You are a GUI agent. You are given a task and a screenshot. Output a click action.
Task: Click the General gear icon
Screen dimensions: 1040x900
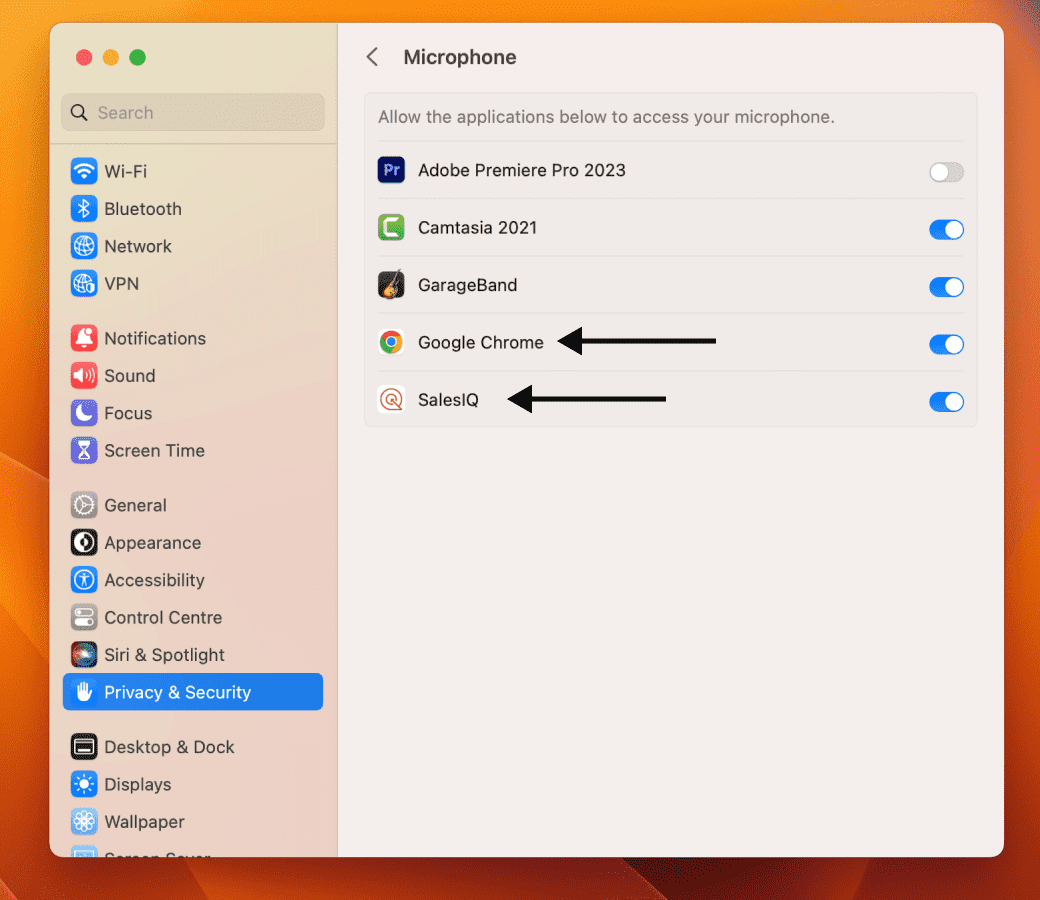point(84,505)
